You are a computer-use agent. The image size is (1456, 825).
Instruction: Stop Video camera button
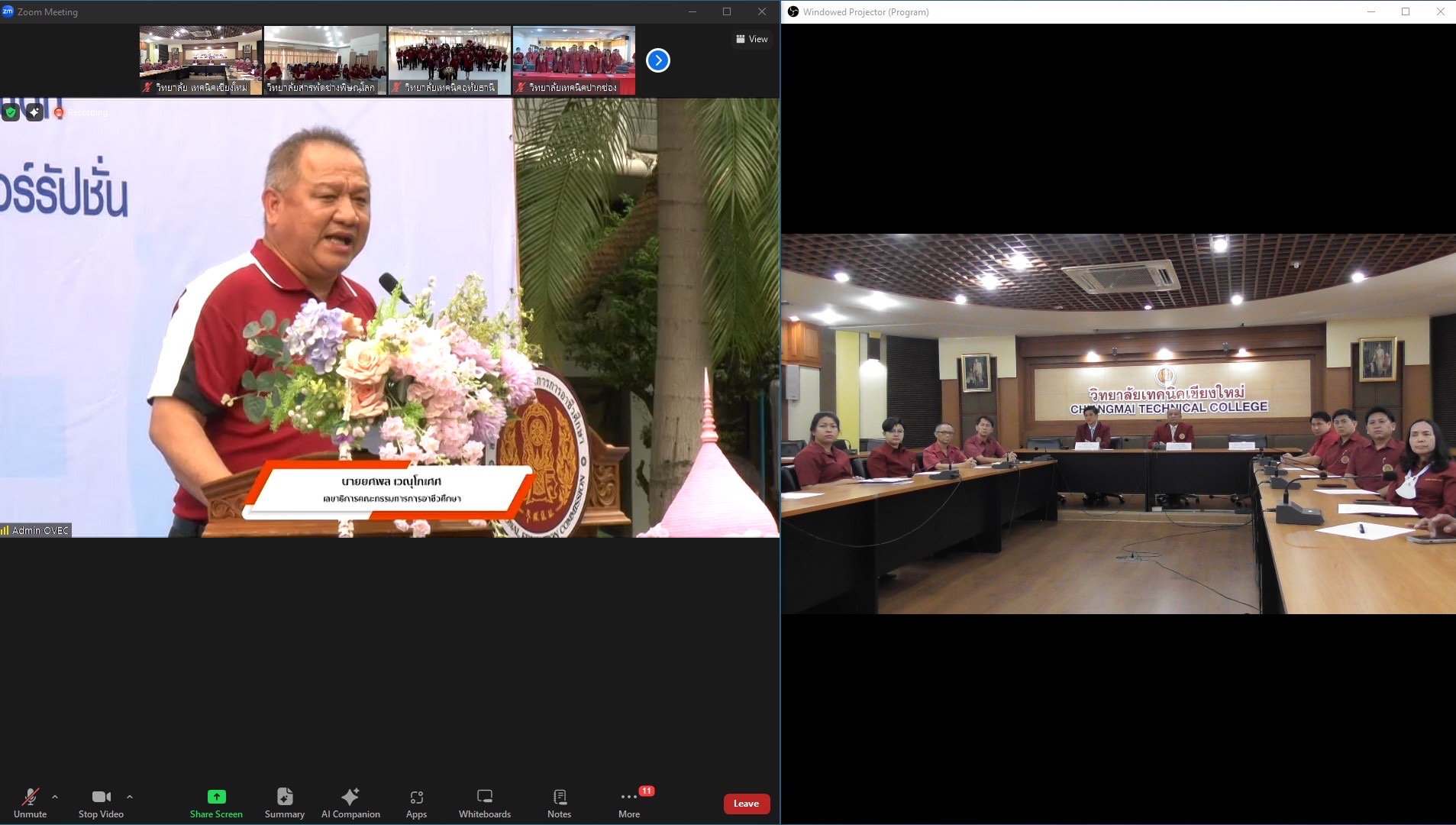point(101,803)
